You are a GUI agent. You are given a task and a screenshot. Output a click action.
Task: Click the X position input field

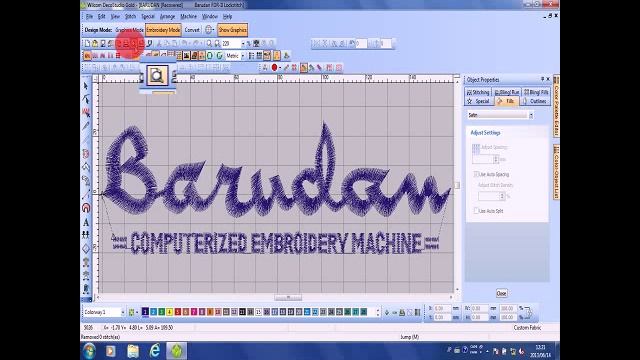[443, 309]
